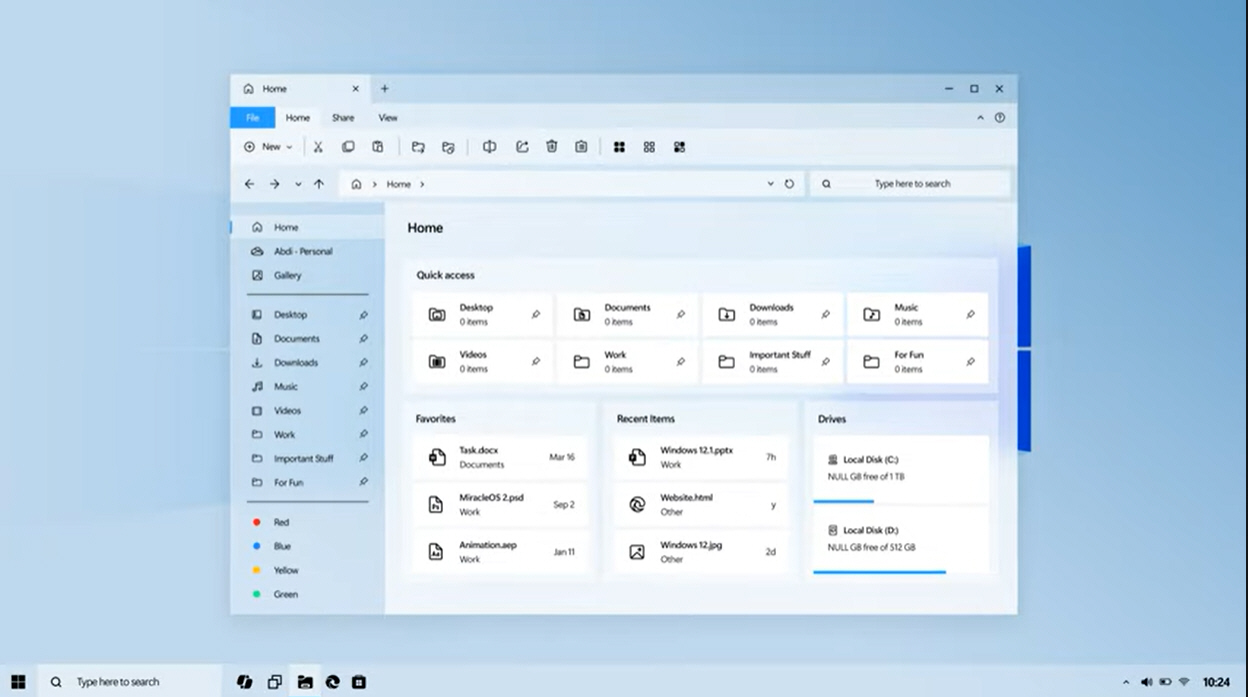
Task: Click the Copy icon in the toolbar
Action: click(x=348, y=147)
